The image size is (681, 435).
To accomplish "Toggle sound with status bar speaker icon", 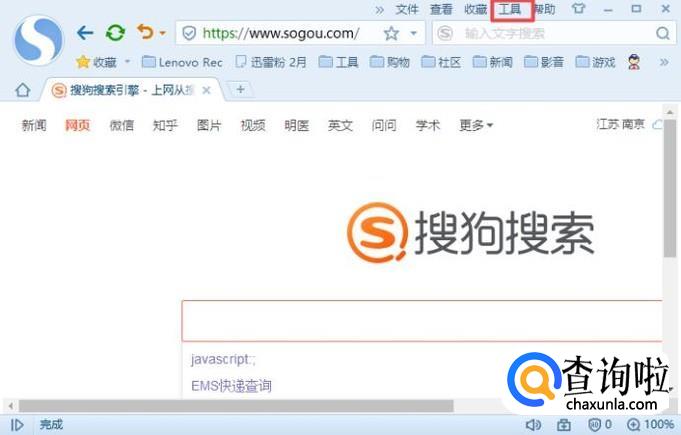I will (x=533, y=425).
